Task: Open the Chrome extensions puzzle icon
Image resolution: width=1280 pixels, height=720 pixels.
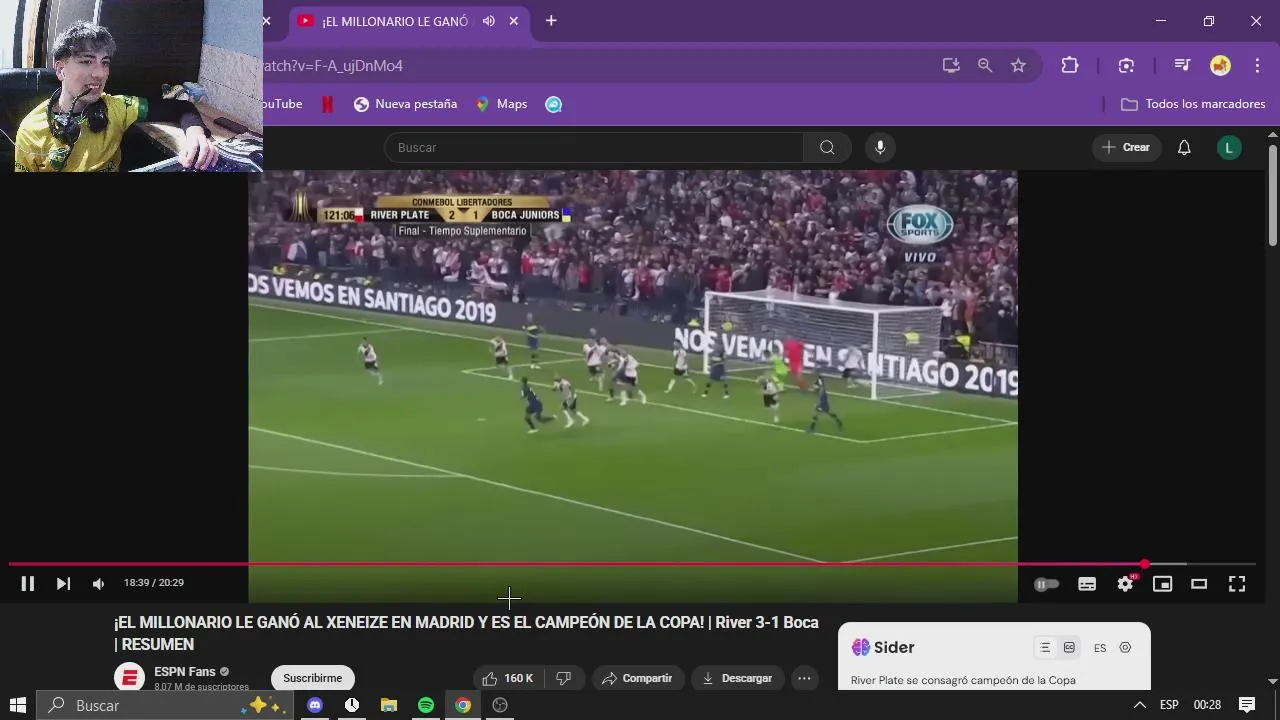Action: [1070, 65]
